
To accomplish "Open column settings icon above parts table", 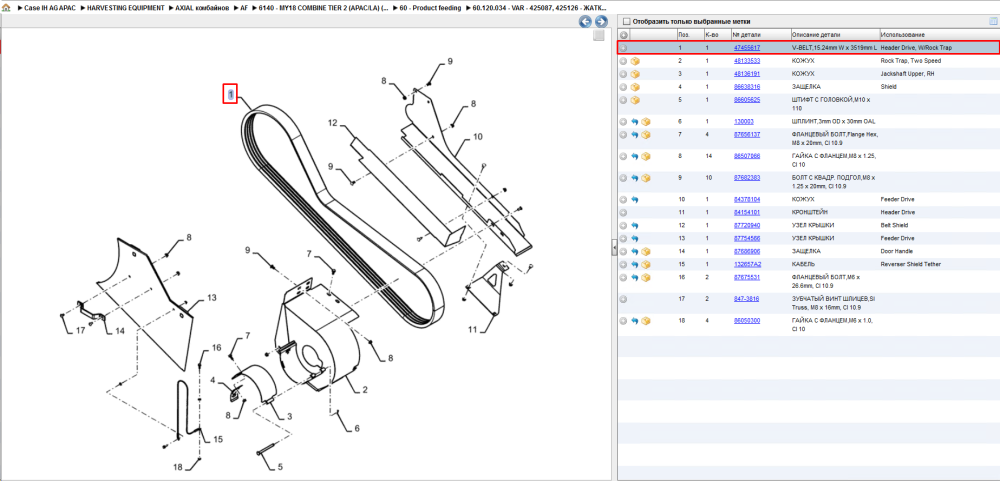I will (x=992, y=21).
